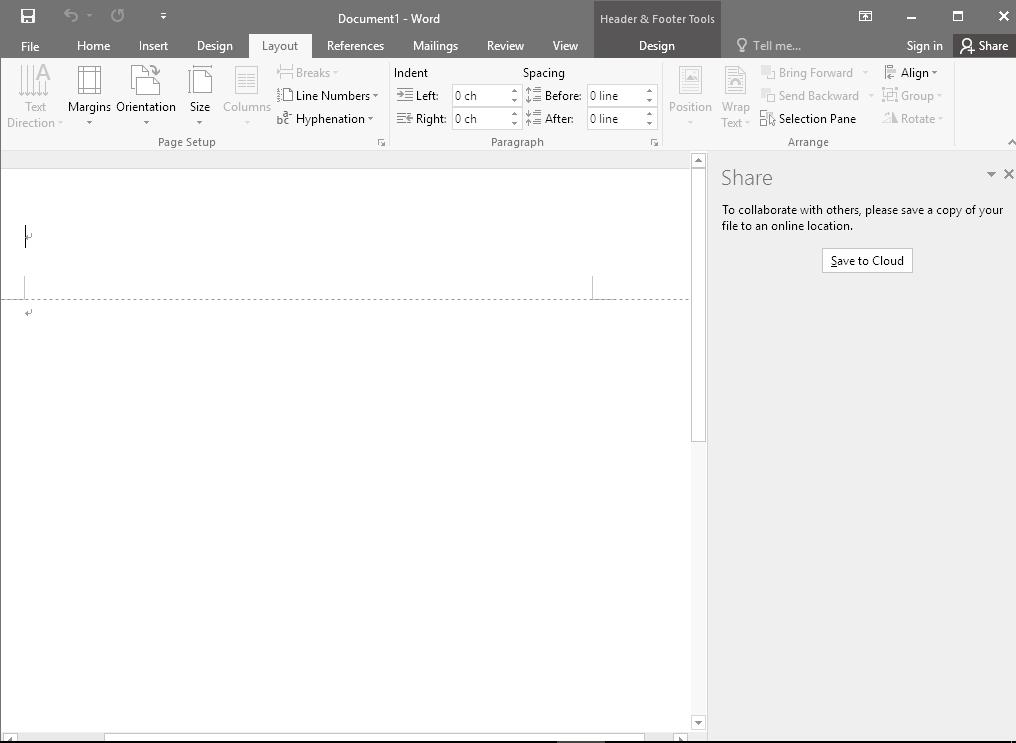The height and width of the screenshot is (743, 1016).
Task: Open the Bring Forward dropdown arrow
Action: pos(866,73)
